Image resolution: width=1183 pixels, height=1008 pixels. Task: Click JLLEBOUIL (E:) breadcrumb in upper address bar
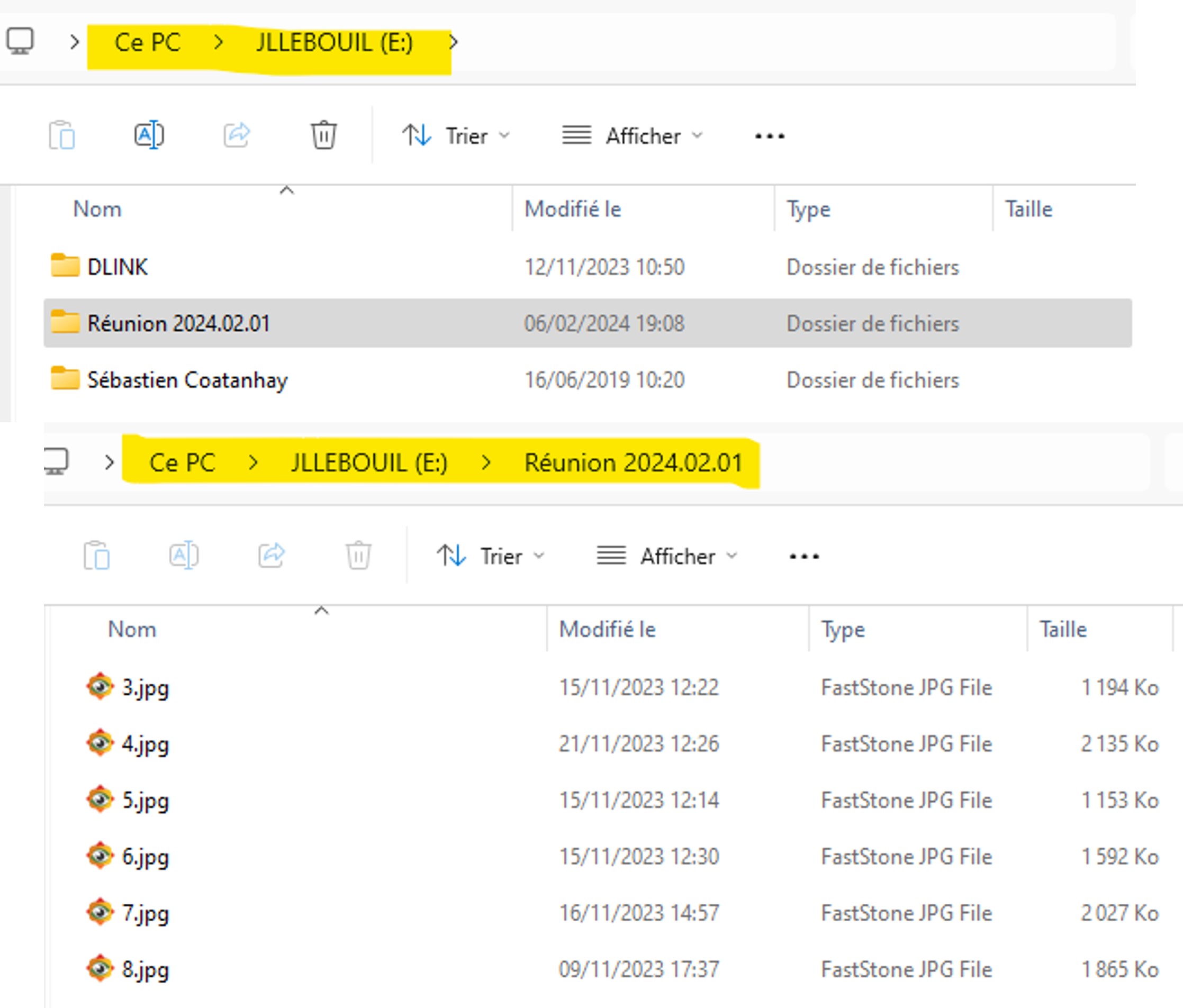coord(334,43)
